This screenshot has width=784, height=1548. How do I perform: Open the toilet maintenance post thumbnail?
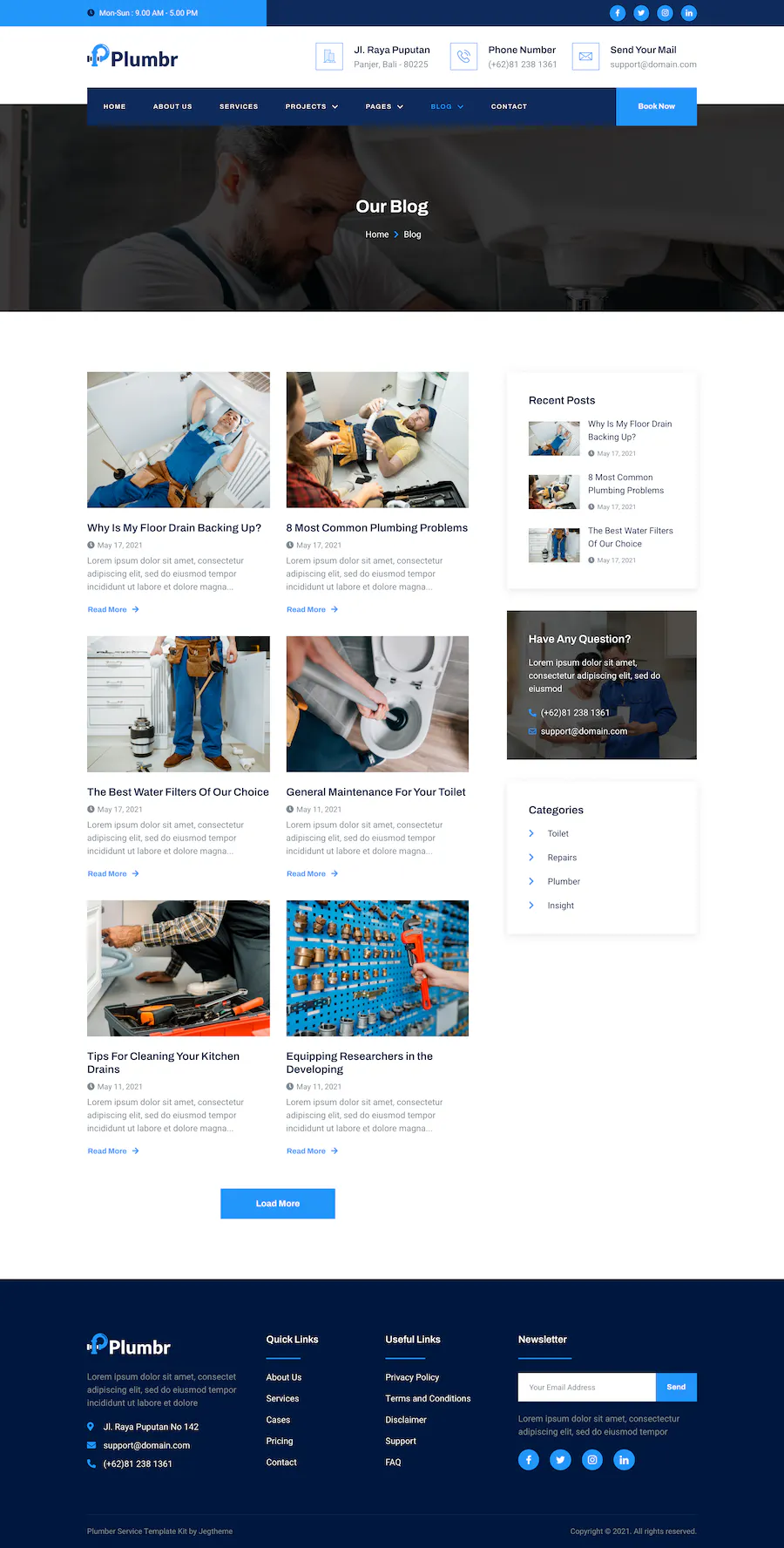click(x=377, y=704)
